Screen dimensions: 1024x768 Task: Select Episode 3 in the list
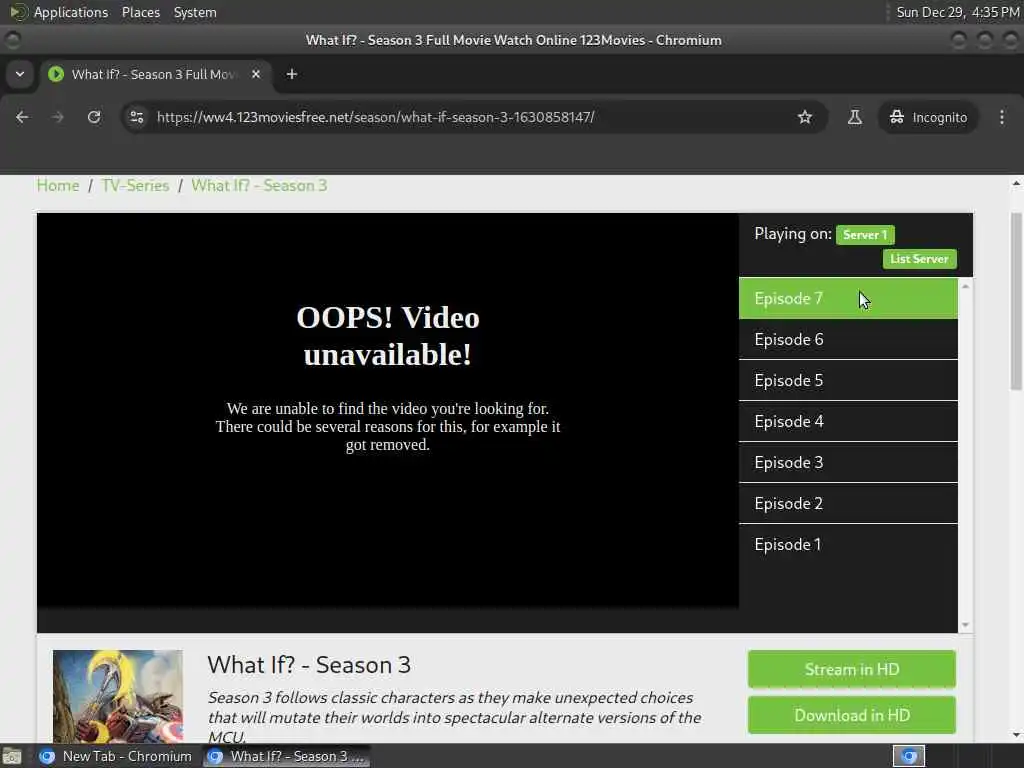[848, 463]
